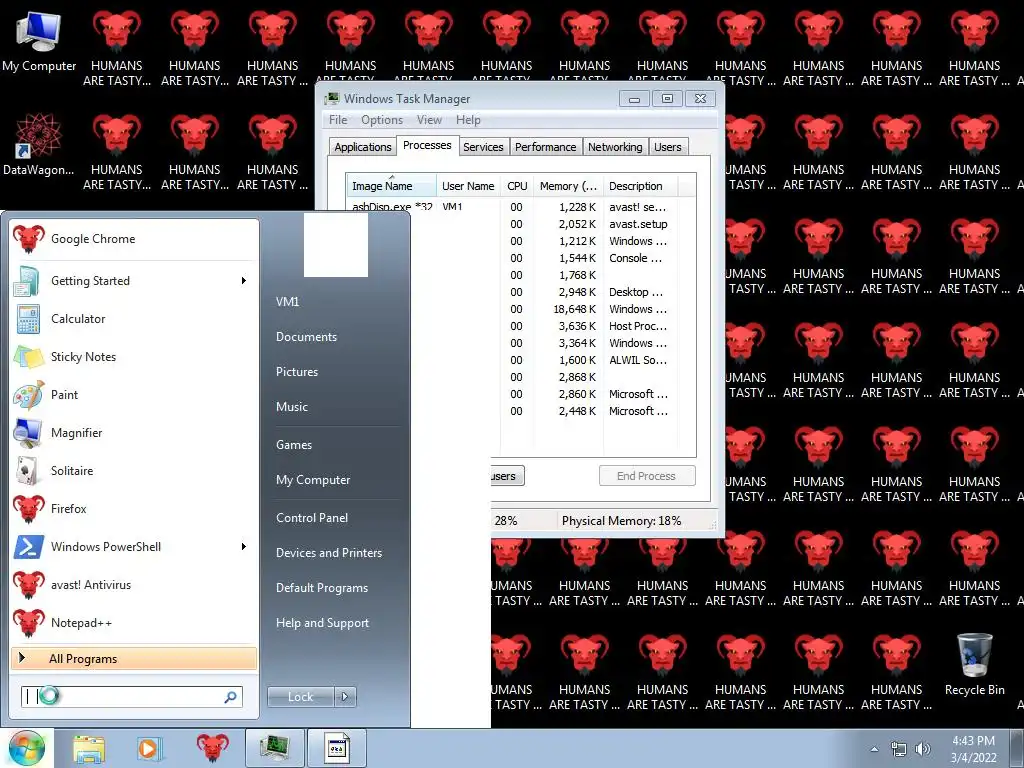The width and height of the screenshot is (1024, 768).
Task: Open Sticky Notes from Start menu
Action: (x=134, y=357)
